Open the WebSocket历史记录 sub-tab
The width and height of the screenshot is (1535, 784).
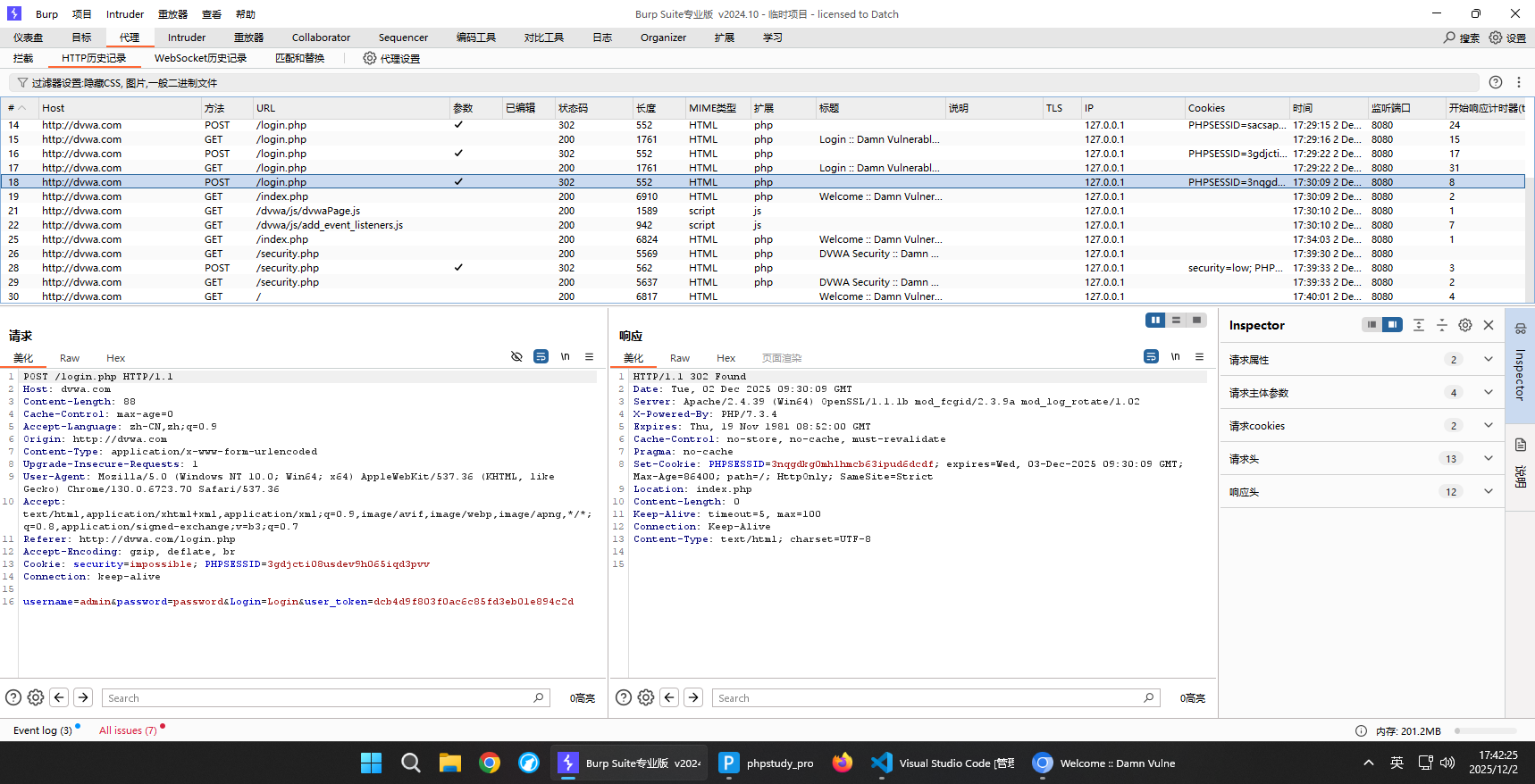coord(200,58)
